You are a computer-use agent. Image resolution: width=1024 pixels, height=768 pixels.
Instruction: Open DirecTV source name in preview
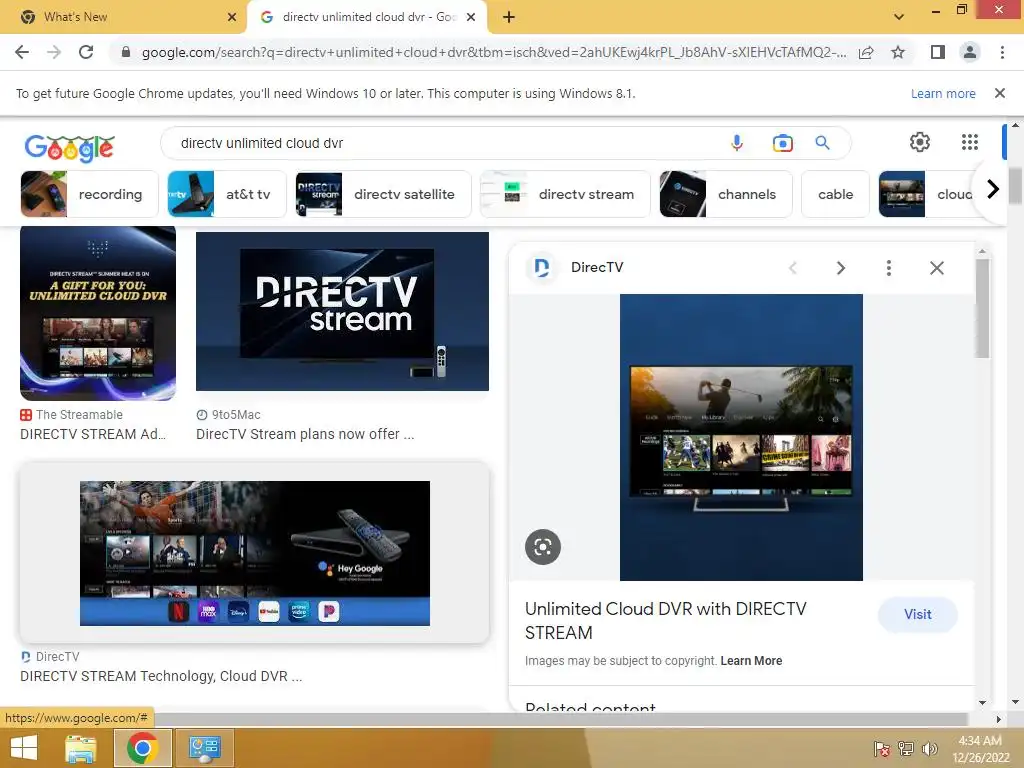point(597,267)
